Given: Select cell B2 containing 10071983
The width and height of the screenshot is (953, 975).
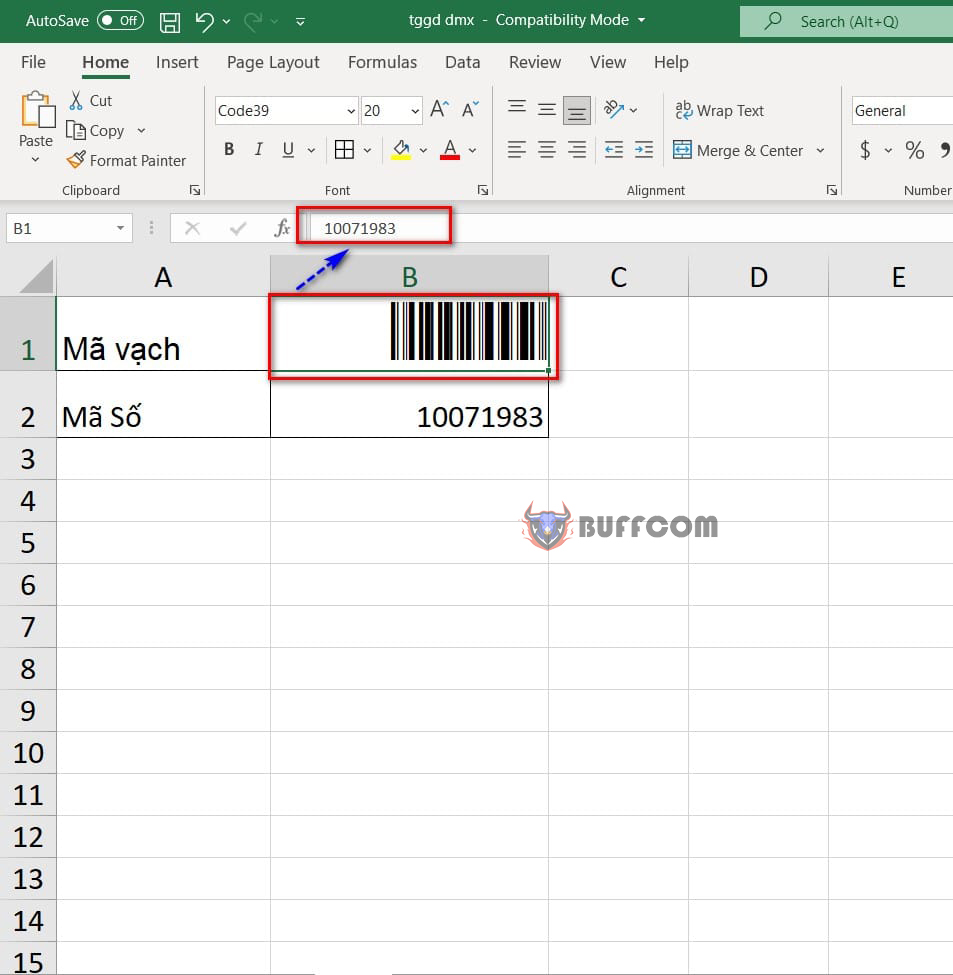Looking at the screenshot, I should click(x=410, y=404).
